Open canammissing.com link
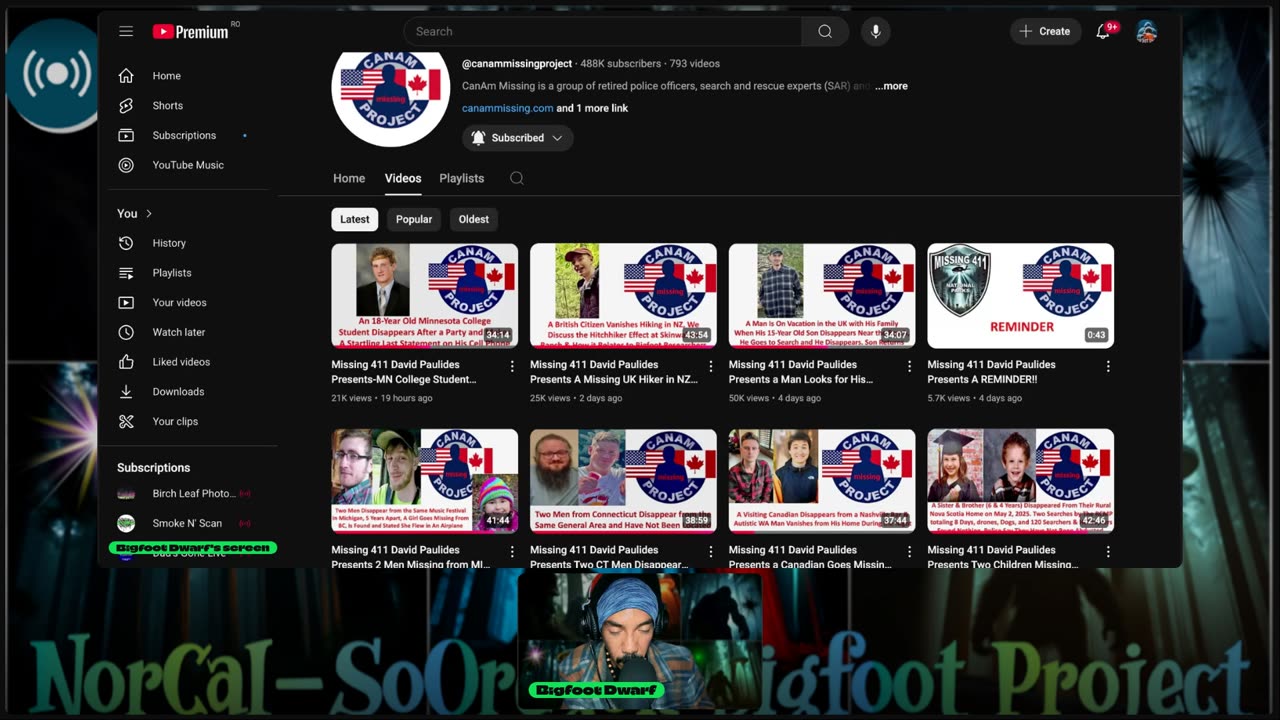The width and height of the screenshot is (1280, 720). [x=507, y=108]
